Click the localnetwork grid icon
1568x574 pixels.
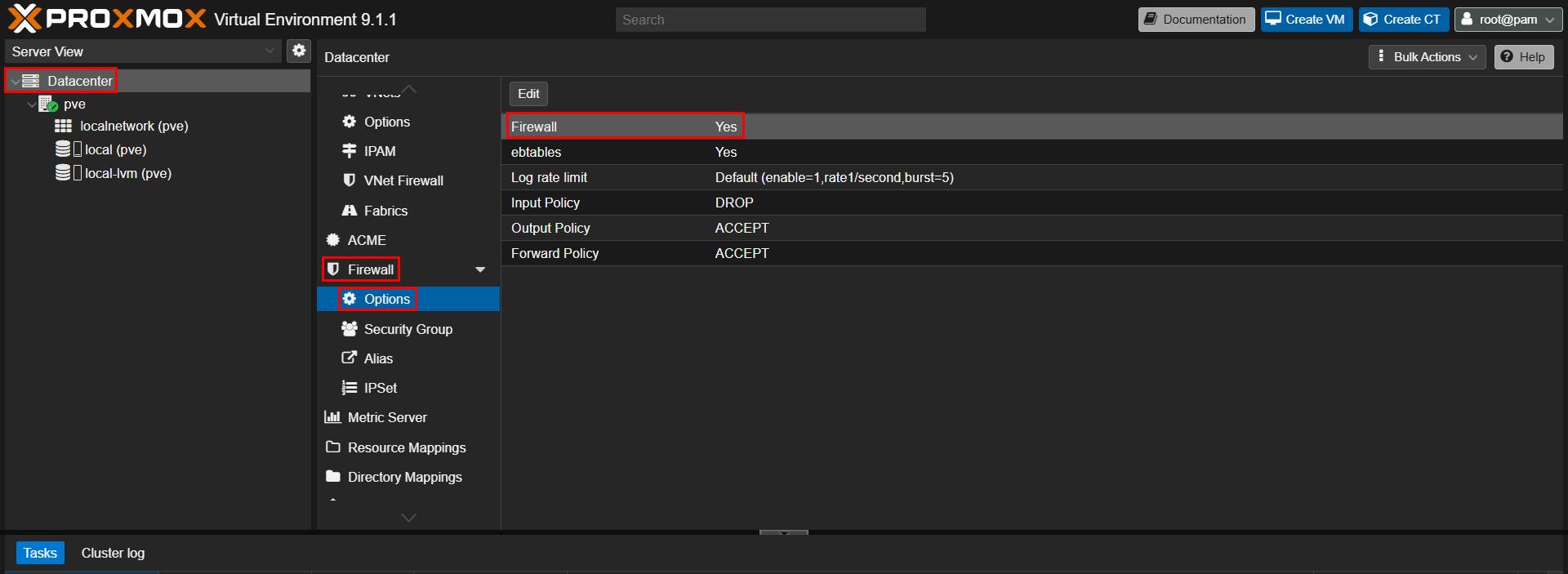63,126
